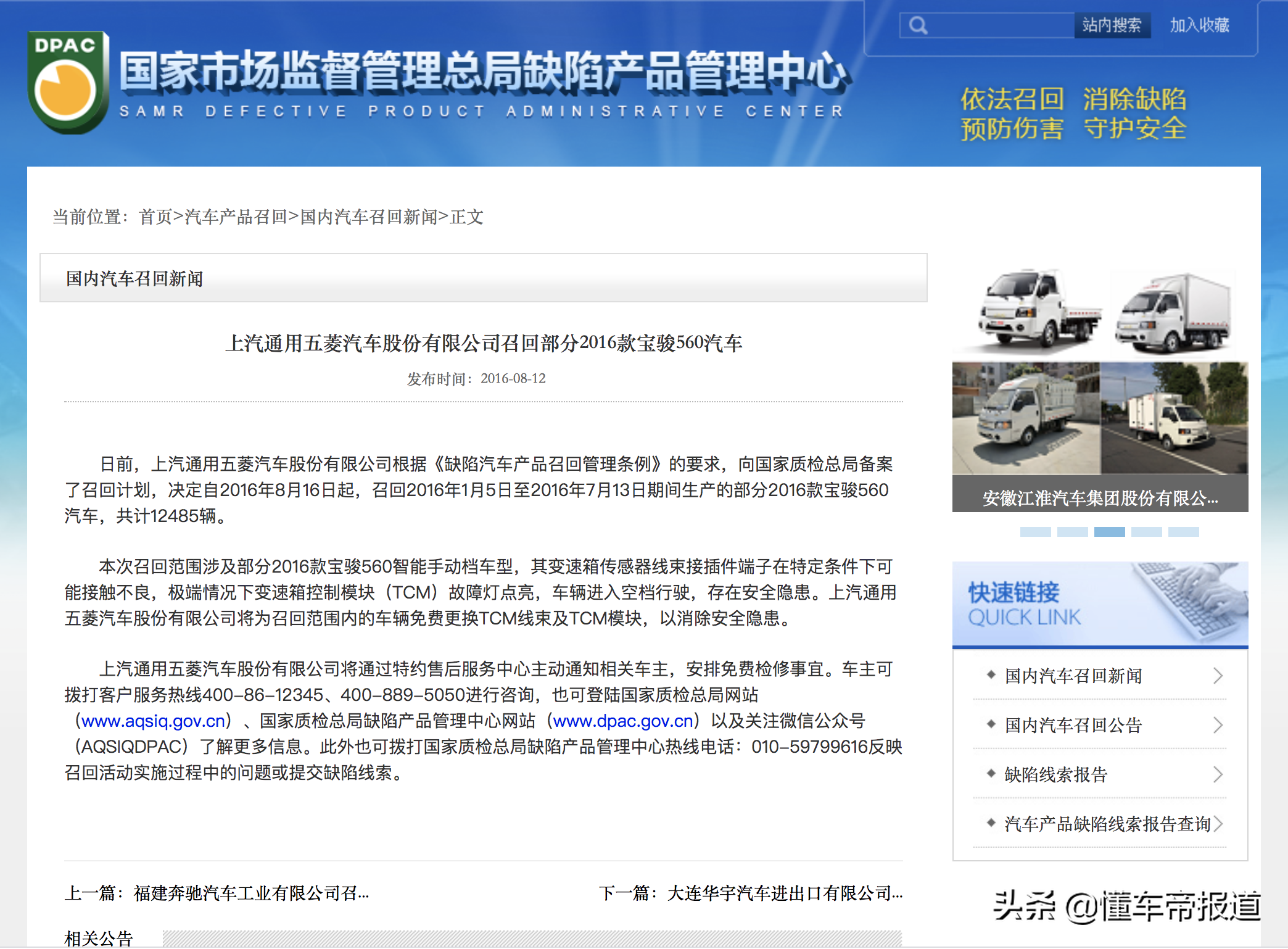Viewport: 1288px width, 949px height.
Task: Click chevron beside 国内汽车召回新闻 quick link
Action: [1218, 676]
